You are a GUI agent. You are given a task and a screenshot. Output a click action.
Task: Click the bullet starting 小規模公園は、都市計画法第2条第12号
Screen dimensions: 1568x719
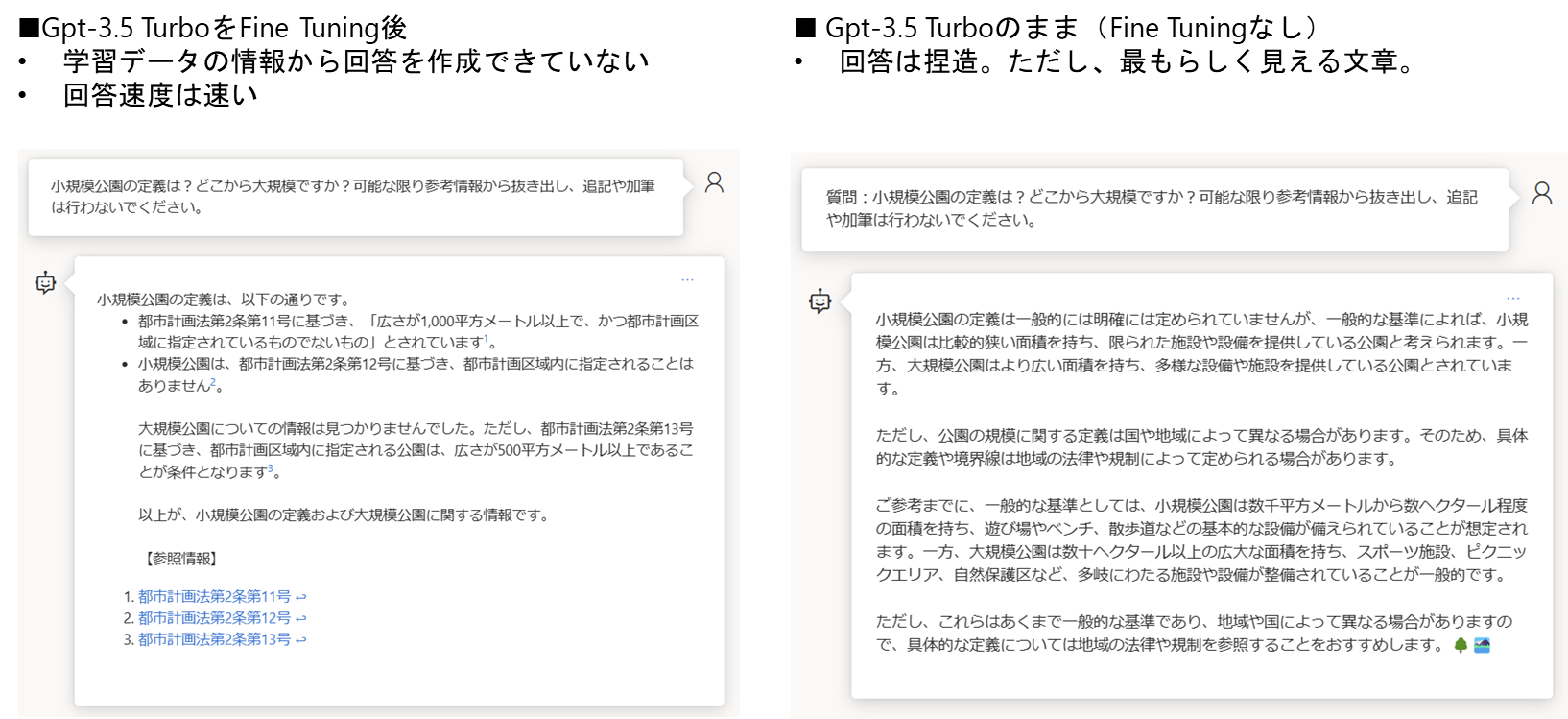pos(416,374)
